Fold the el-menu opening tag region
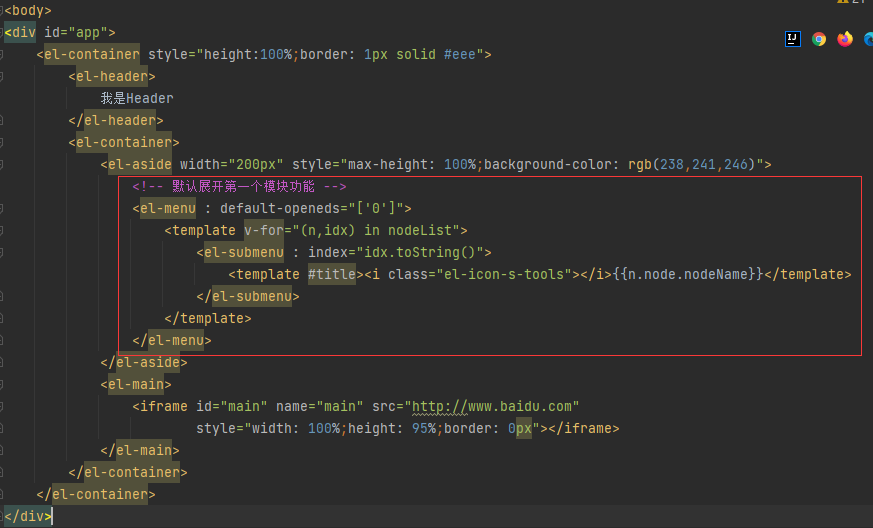The width and height of the screenshot is (873, 528). (3, 209)
